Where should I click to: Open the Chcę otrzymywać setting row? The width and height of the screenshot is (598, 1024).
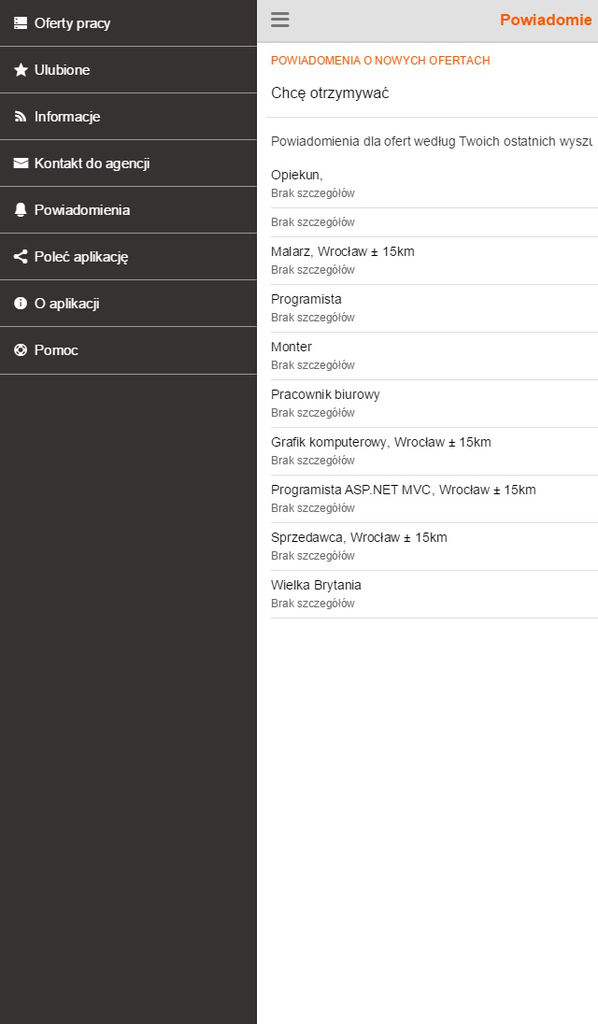point(432,93)
